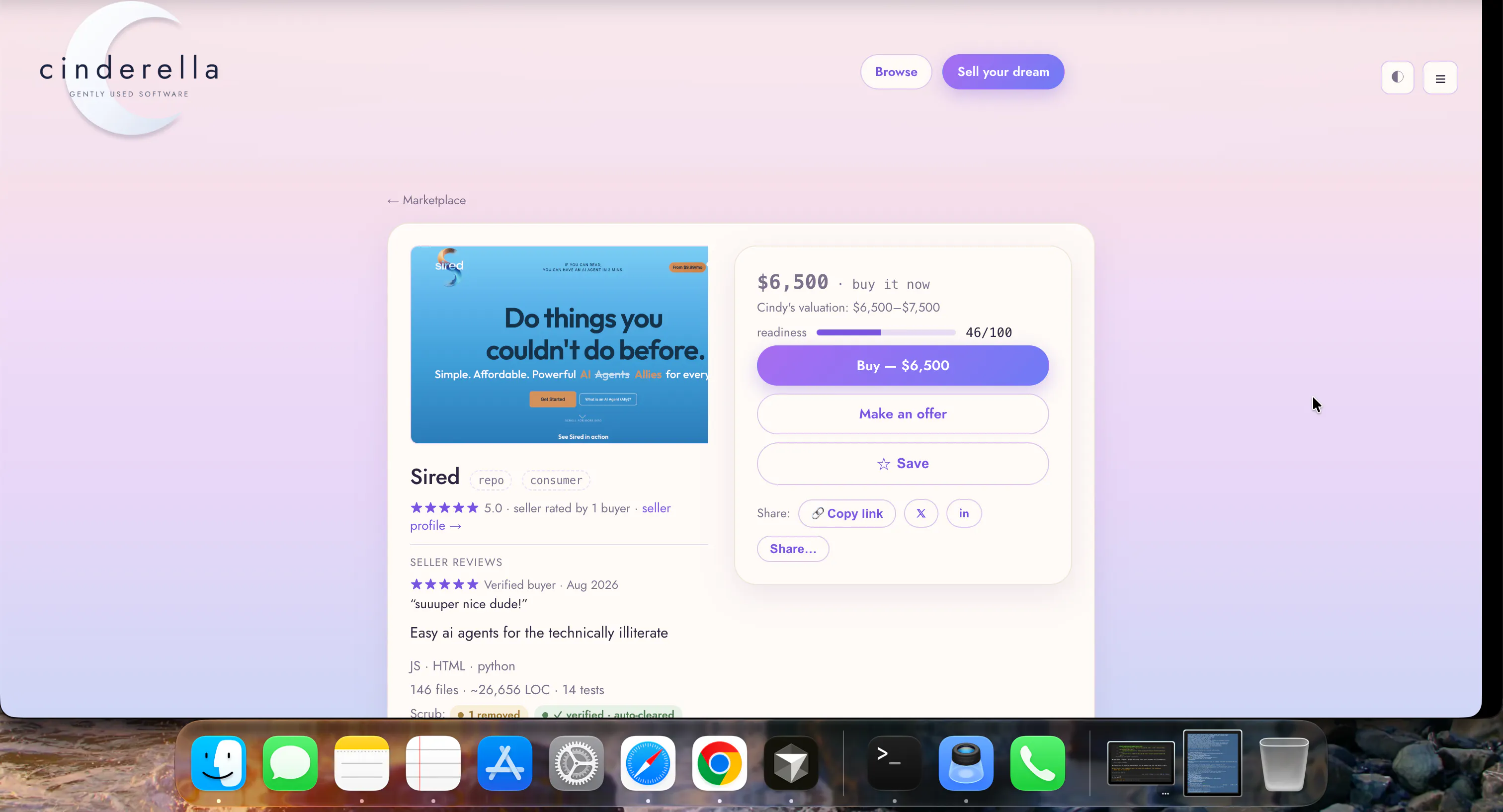Select the Sired listing title

(x=435, y=477)
